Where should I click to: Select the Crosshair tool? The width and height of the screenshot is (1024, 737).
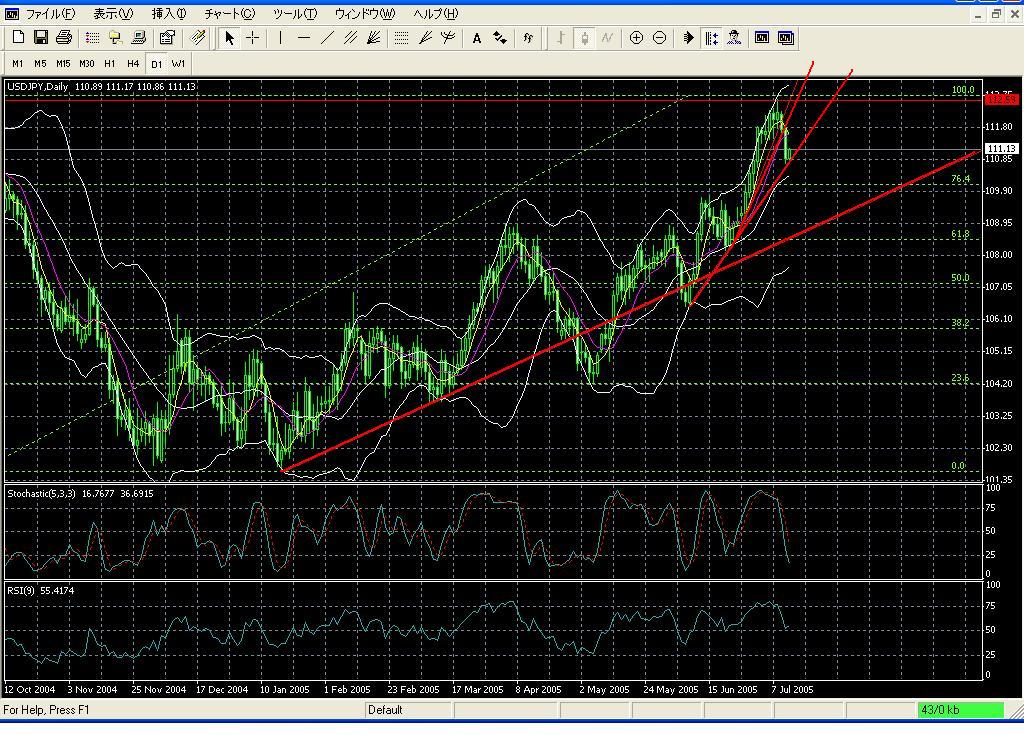tap(252, 38)
